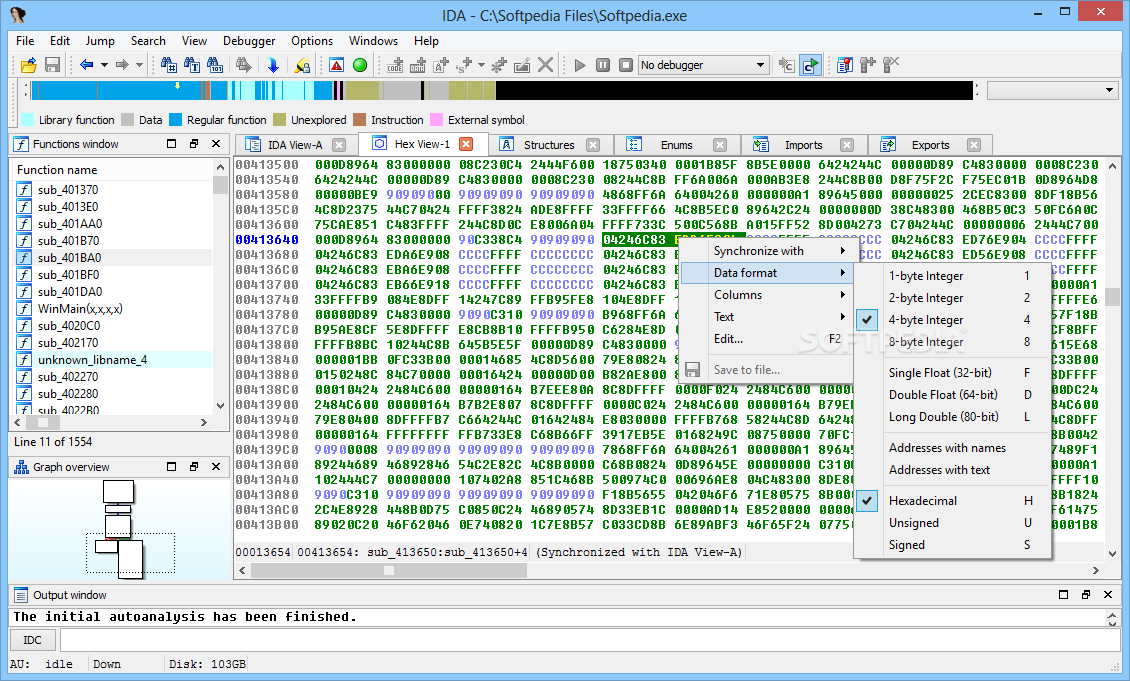Jump back with the blue left arrow

[x=86, y=65]
